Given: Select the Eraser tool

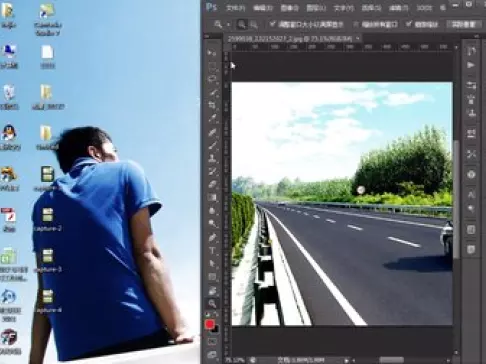Looking at the screenshot, I should (212, 185).
